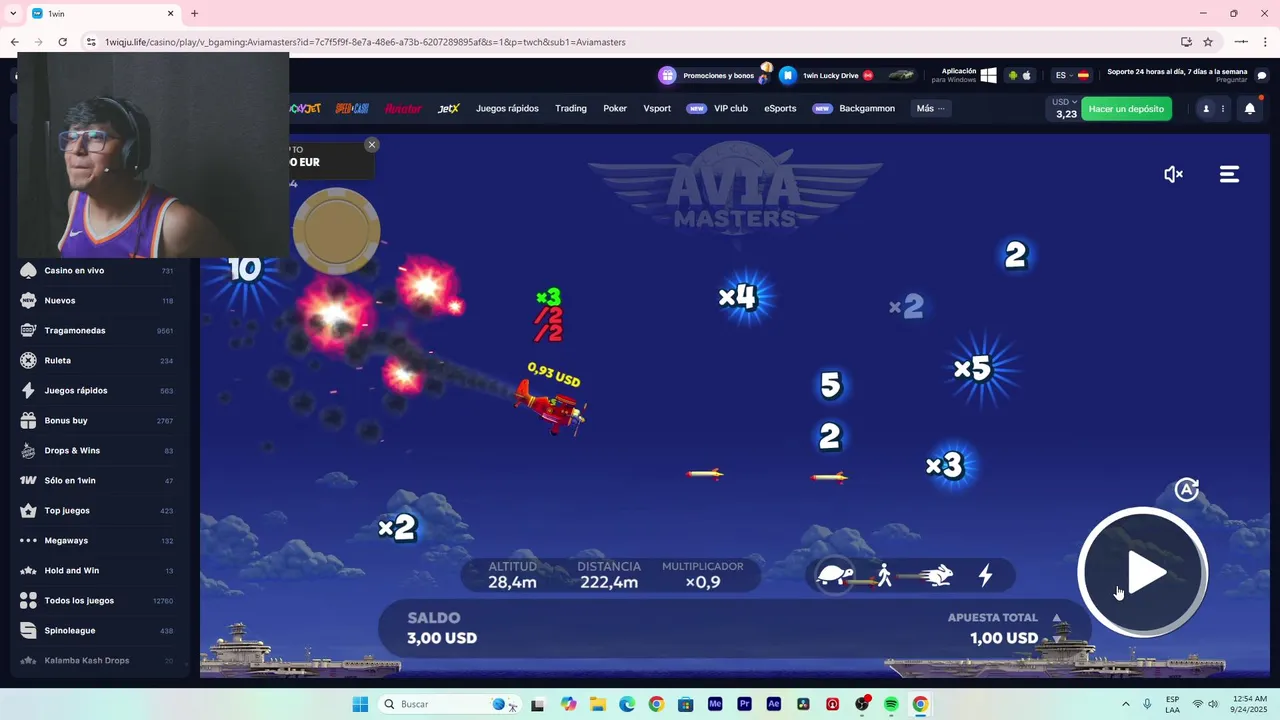The height and width of the screenshot is (720, 1280).
Task: Click the Juegos rápidos lightning sidebar icon
Action: tap(28, 390)
